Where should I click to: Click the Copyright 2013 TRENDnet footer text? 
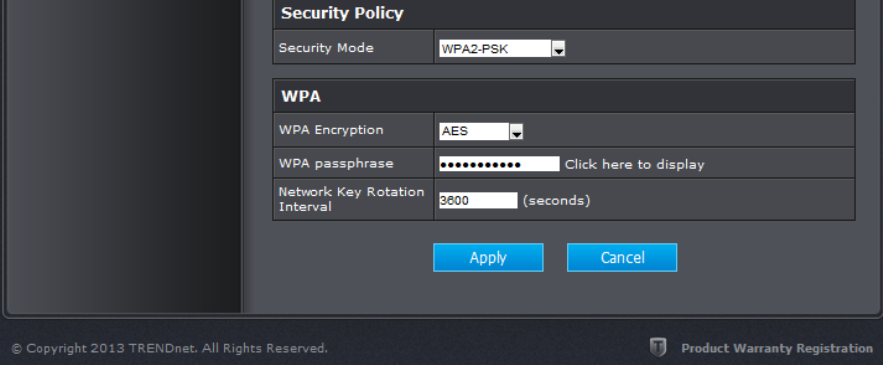pyautogui.click(x=169, y=349)
